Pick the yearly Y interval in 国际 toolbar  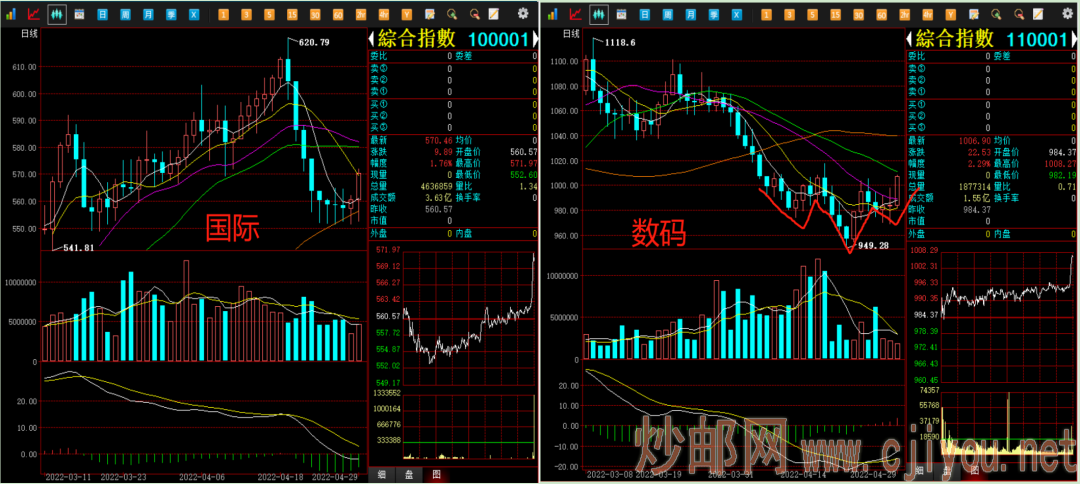coord(406,15)
